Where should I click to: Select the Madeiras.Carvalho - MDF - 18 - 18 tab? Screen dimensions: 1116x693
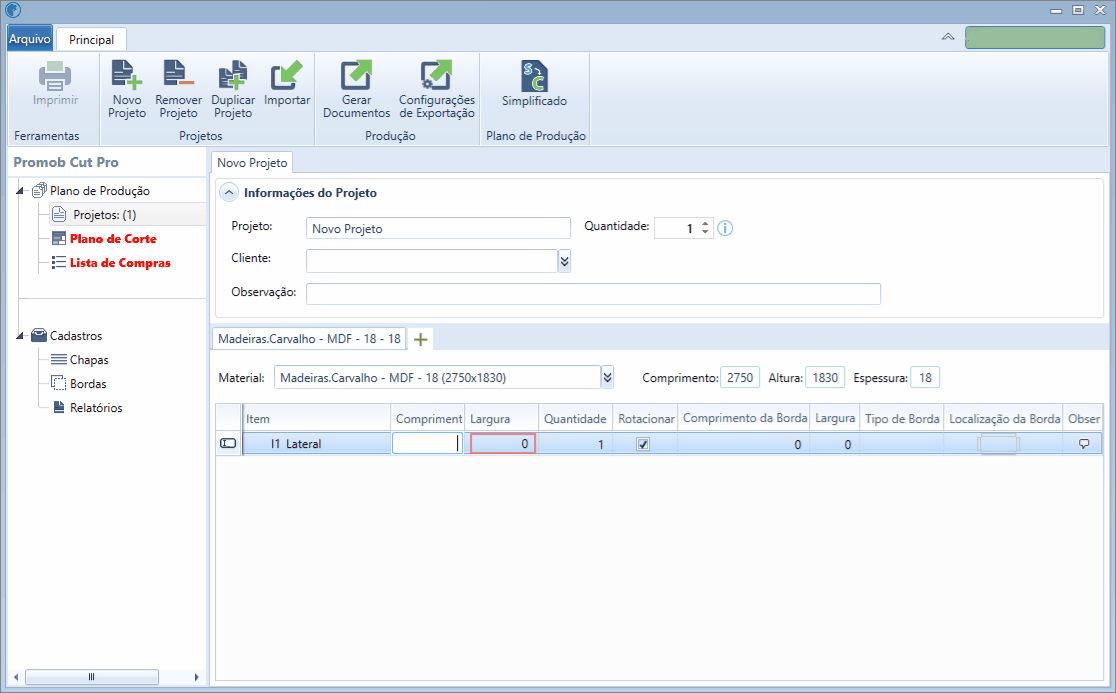coord(309,339)
